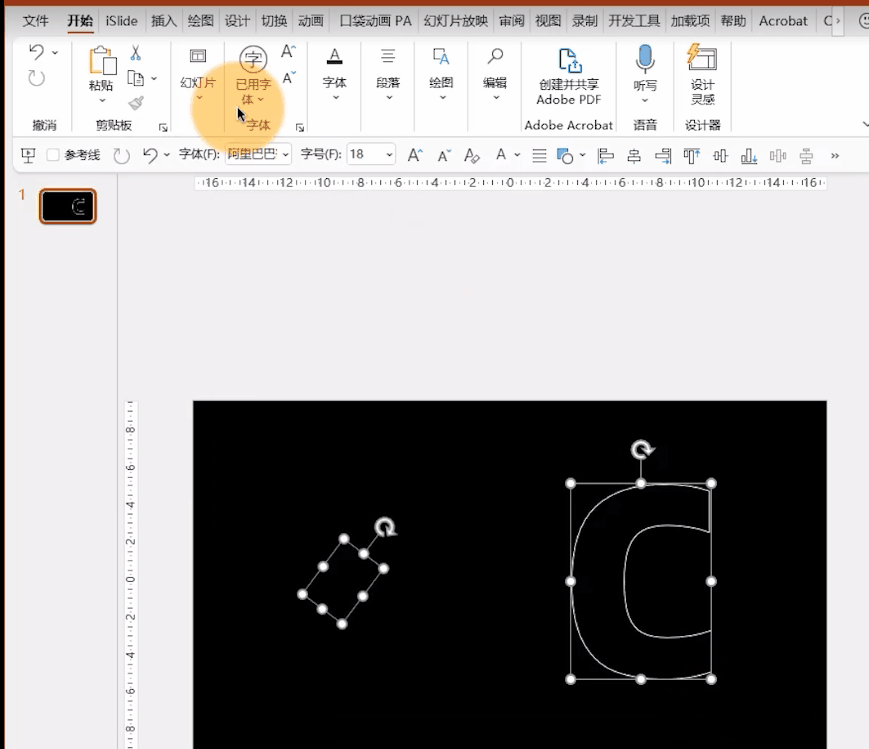Switch to the 口袋动画 PA tab
This screenshot has width=869, height=749.
(x=376, y=21)
